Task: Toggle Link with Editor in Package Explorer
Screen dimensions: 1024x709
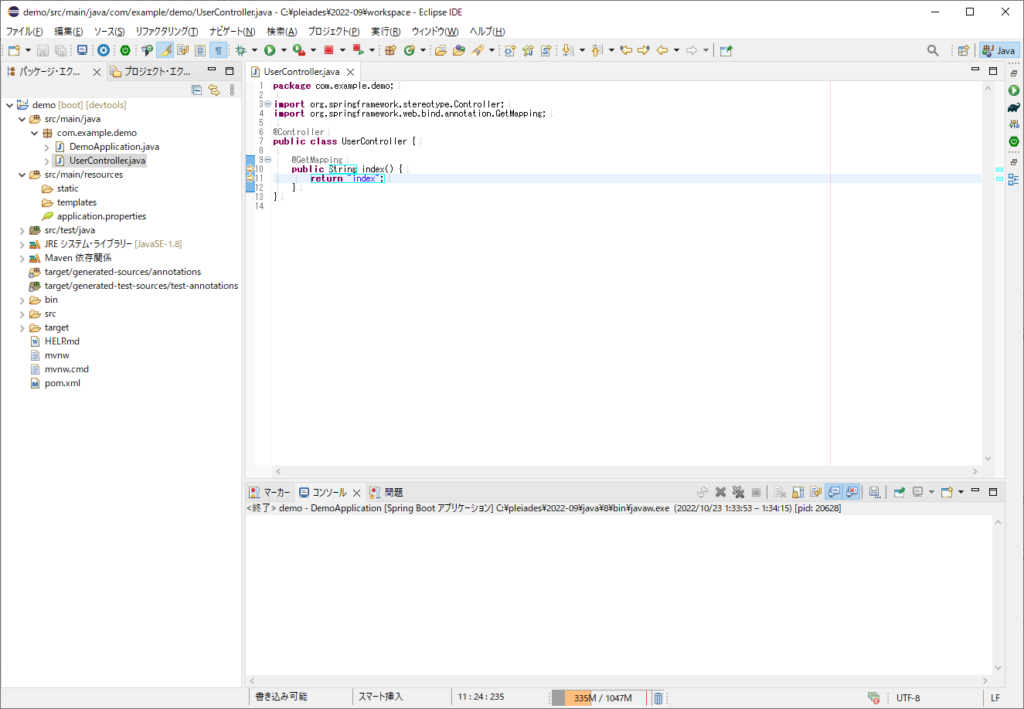Action: click(213, 89)
